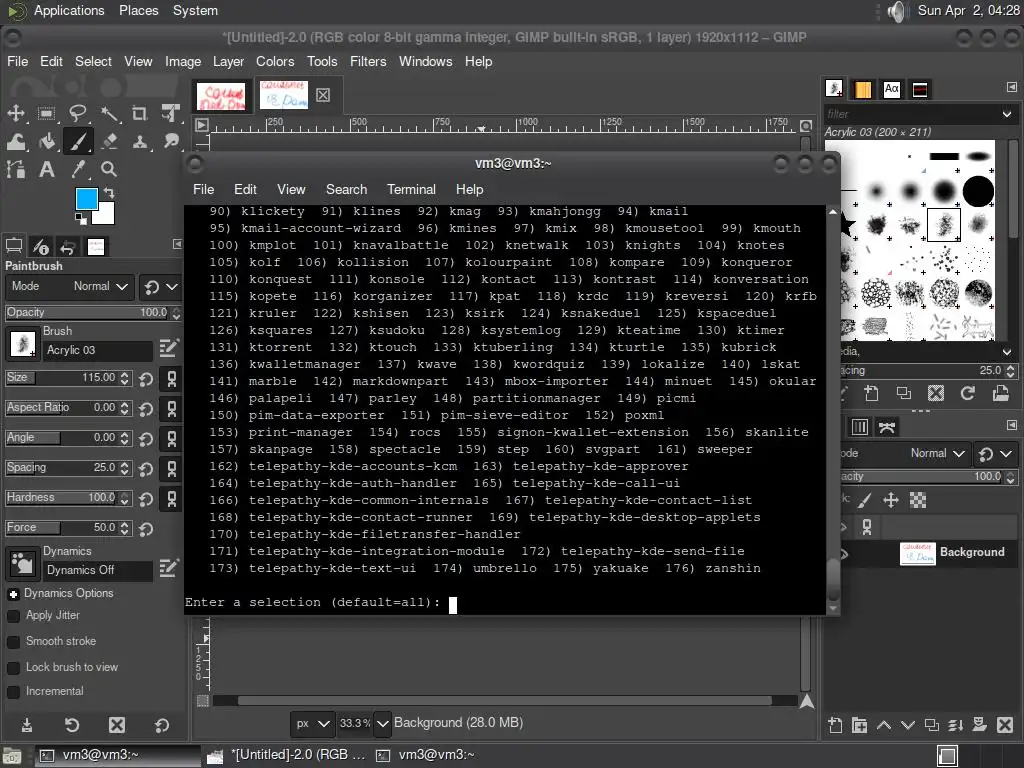Toggle Lock brush to view
The image size is (1024, 768).
click(x=13, y=667)
